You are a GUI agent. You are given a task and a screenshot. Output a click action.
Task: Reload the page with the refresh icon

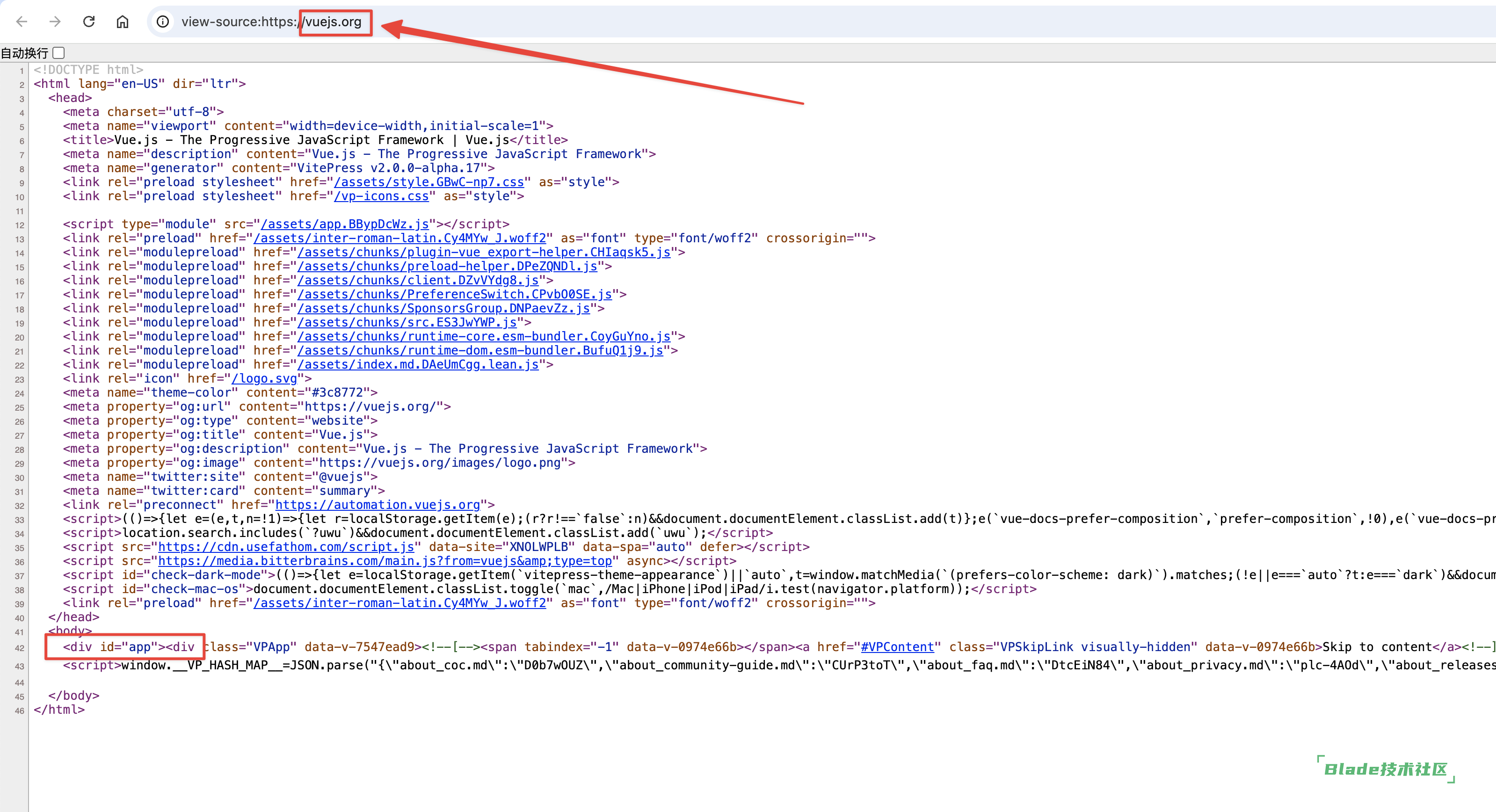coord(89,22)
